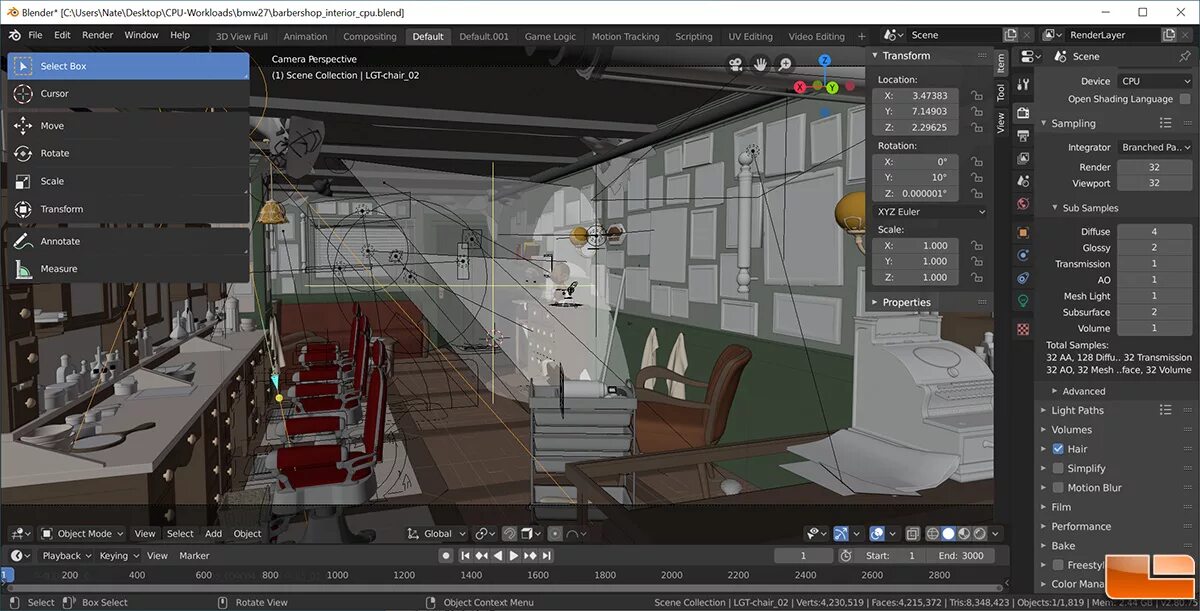Choose the Annotate tool

(x=128, y=241)
